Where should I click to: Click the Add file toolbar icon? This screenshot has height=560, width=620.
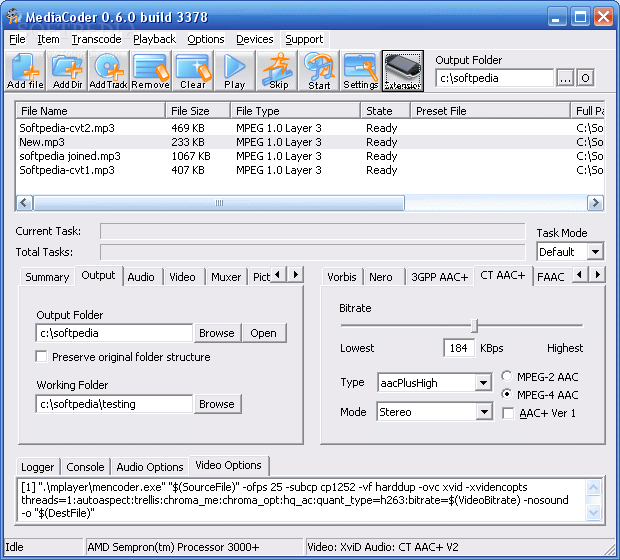(25, 71)
